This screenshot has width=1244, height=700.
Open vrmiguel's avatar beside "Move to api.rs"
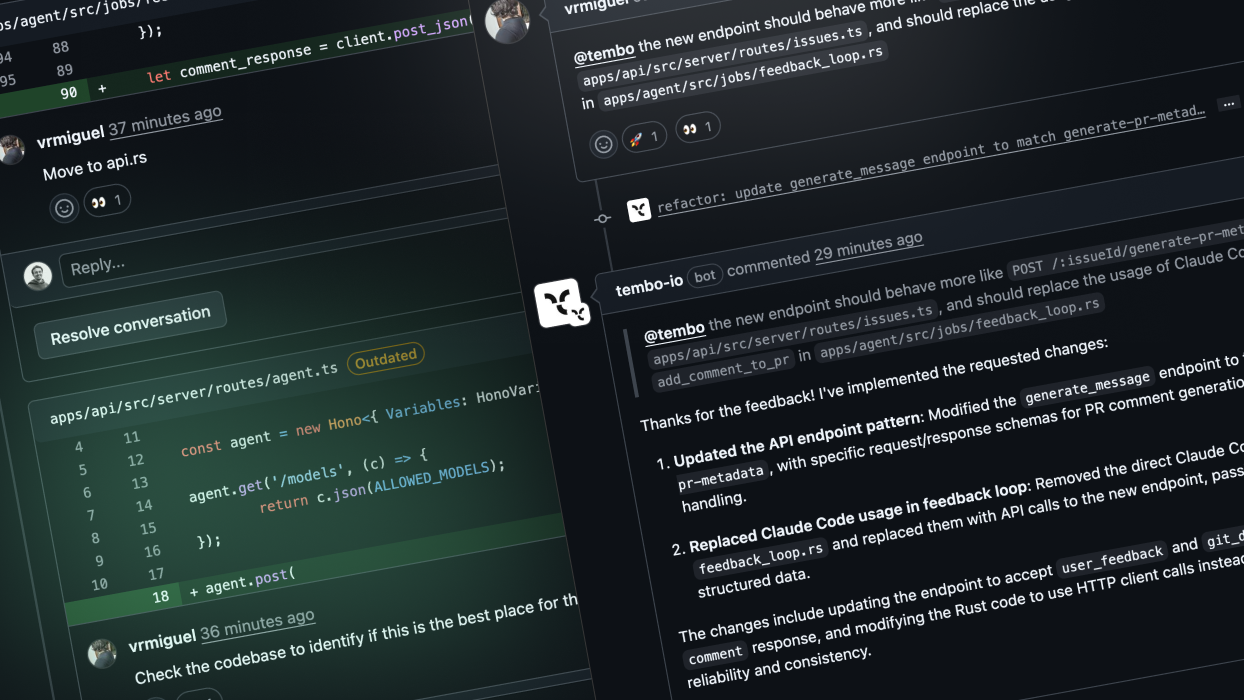click(x=11, y=149)
